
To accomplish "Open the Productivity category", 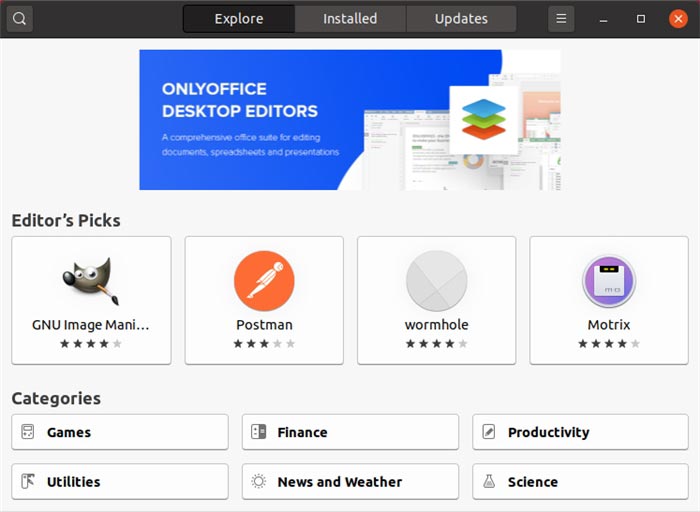I will (x=580, y=432).
